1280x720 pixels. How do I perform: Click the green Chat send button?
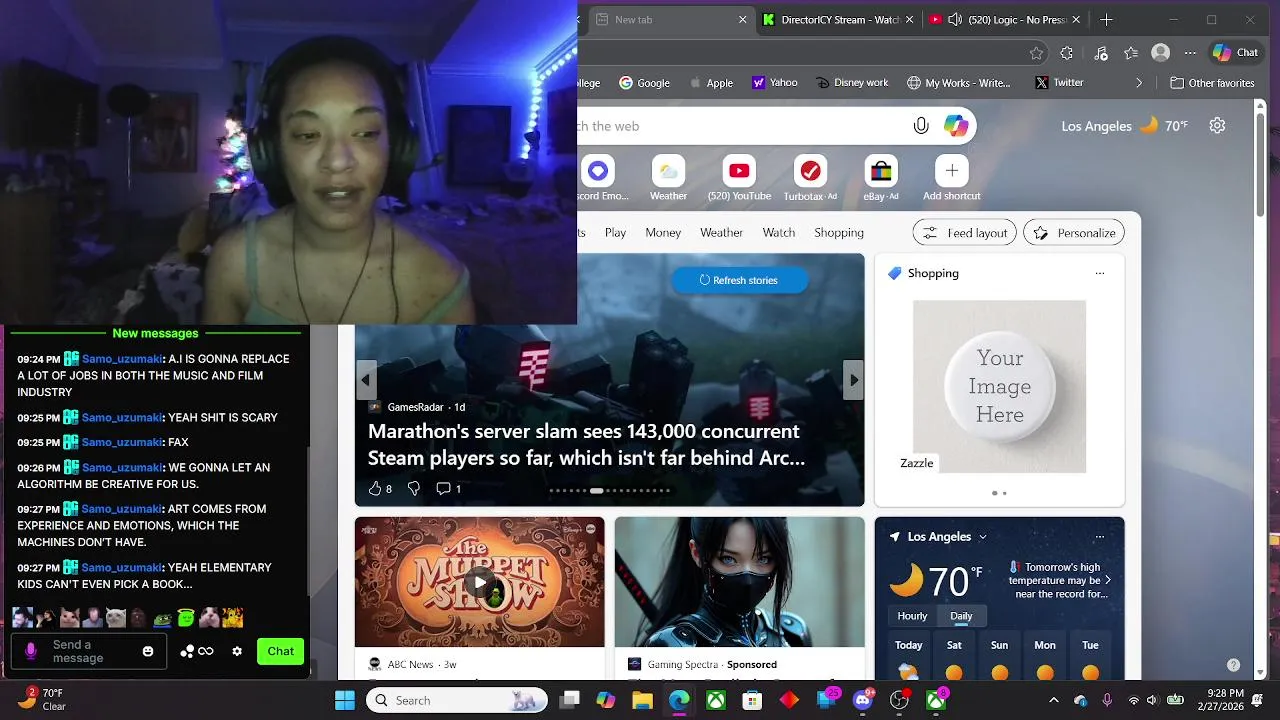click(280, 651)
